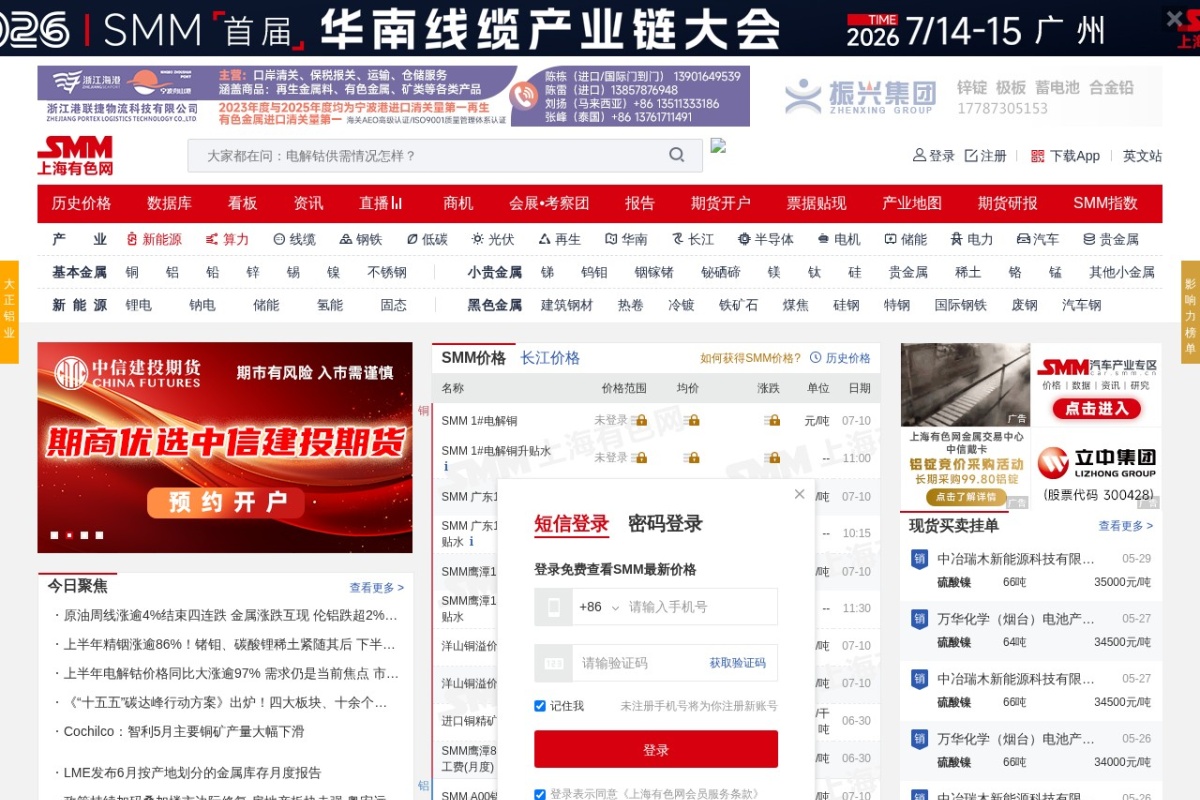The height and width of the screenshot is (800, 1200).
Task: Open 电机 industry channel
Action: [839, 239]
